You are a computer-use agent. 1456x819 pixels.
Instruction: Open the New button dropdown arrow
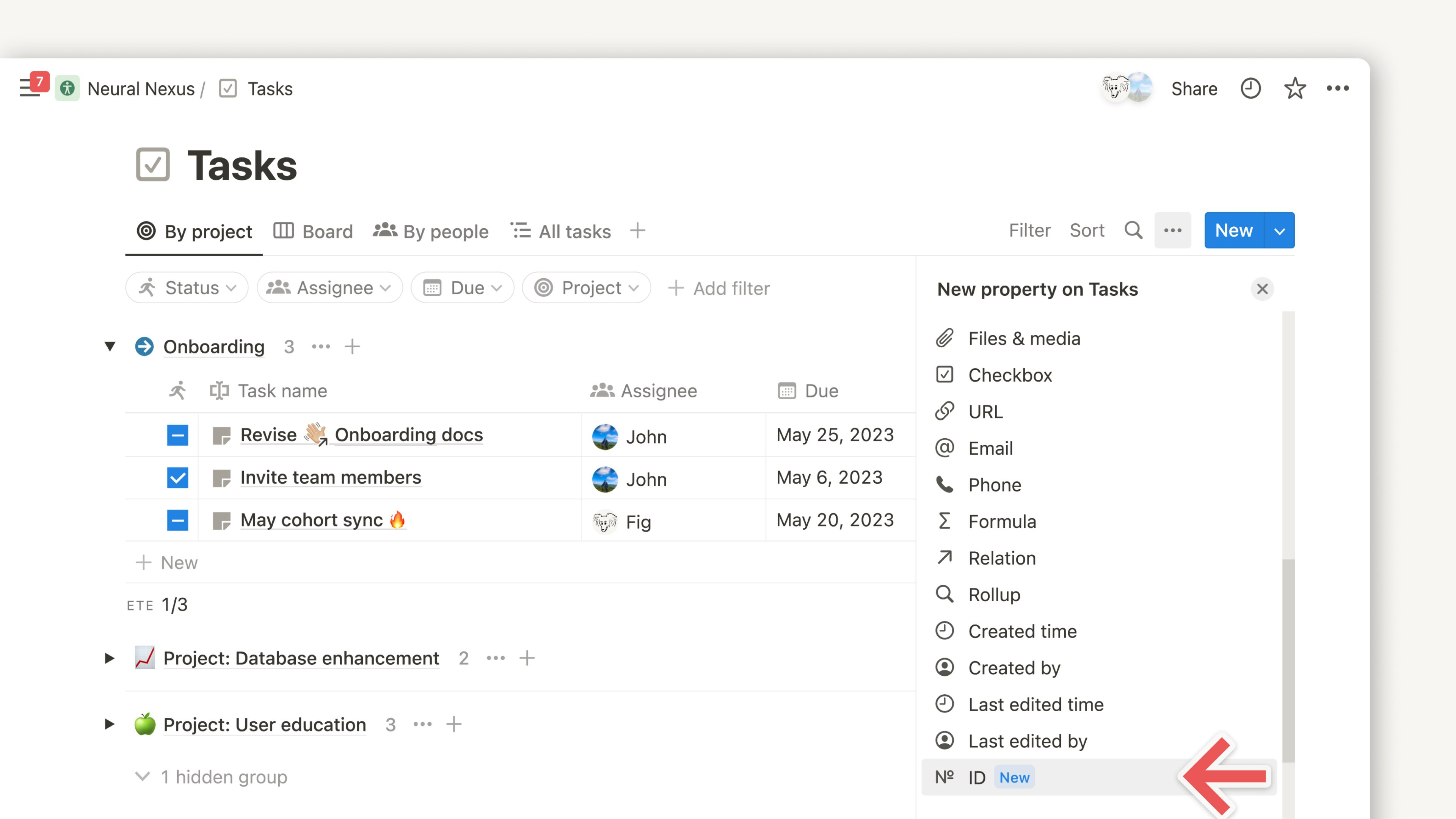point(1279,231)
